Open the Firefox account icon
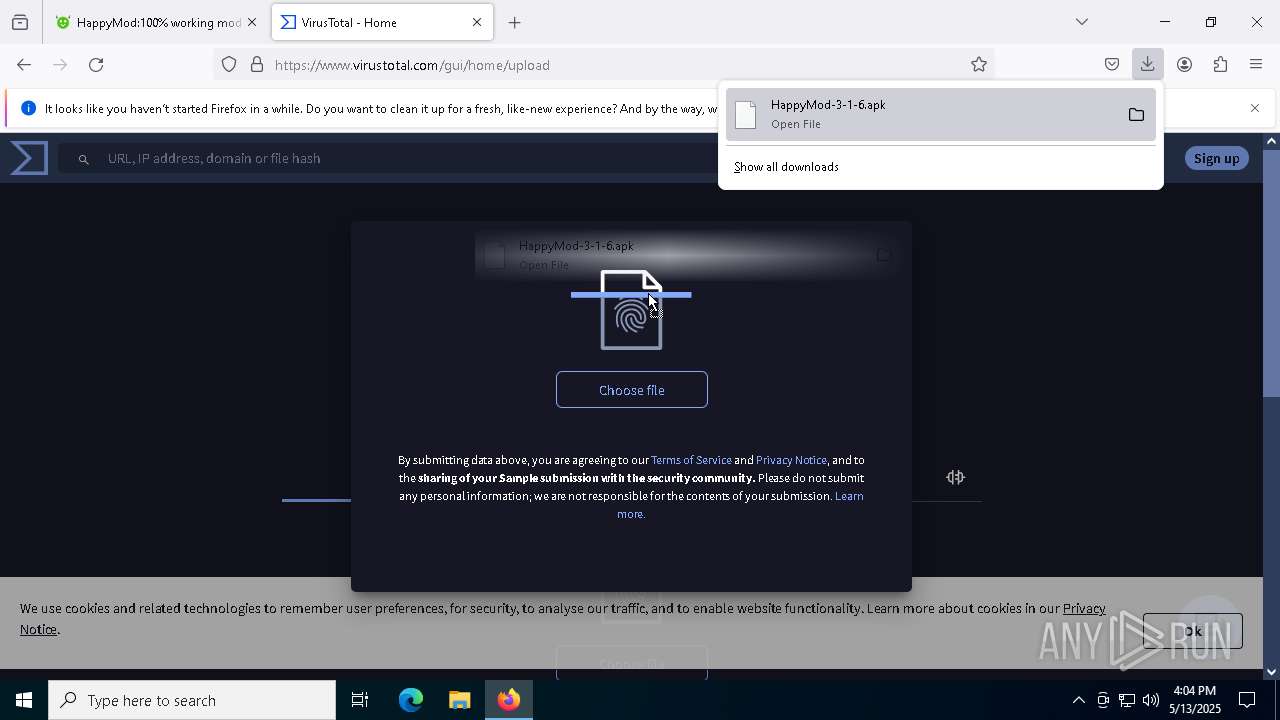The width and height of the screenshot is (1280, 720). click(1184, 65)
